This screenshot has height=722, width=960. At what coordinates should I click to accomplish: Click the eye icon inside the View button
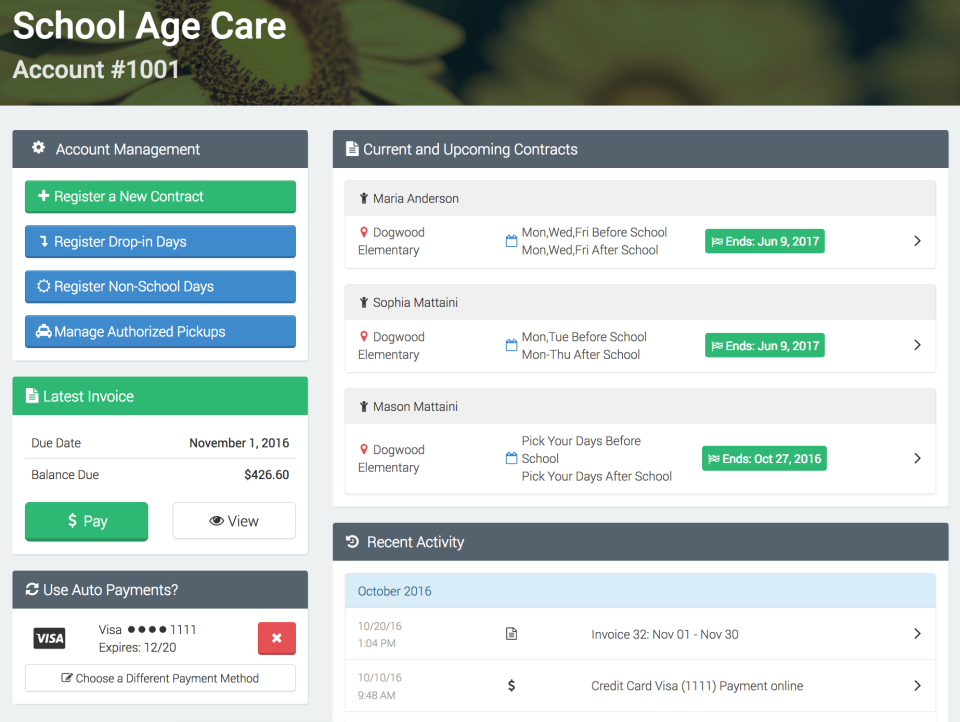tap(215, 520)
